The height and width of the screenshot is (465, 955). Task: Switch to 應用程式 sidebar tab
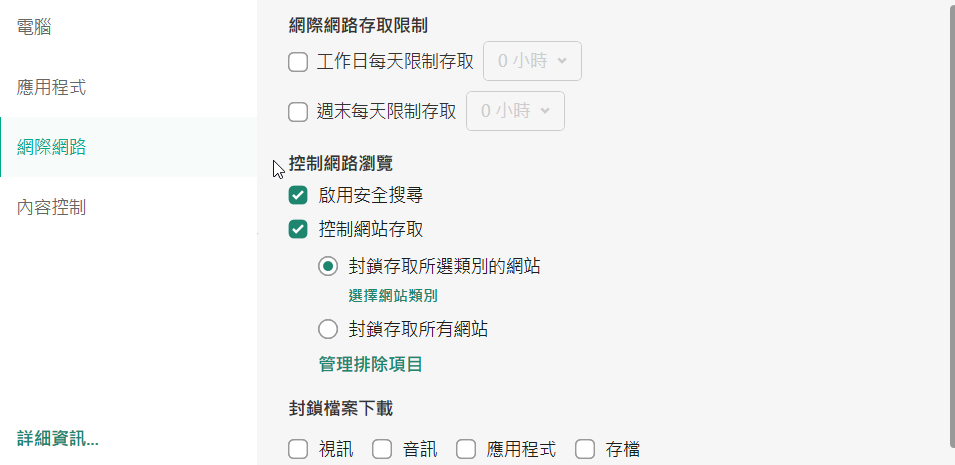(52, 87)
